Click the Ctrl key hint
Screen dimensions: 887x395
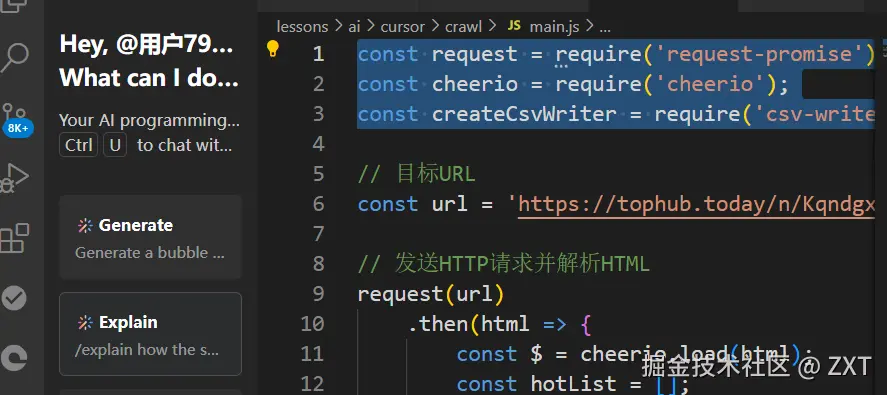(x=79, y=145)
